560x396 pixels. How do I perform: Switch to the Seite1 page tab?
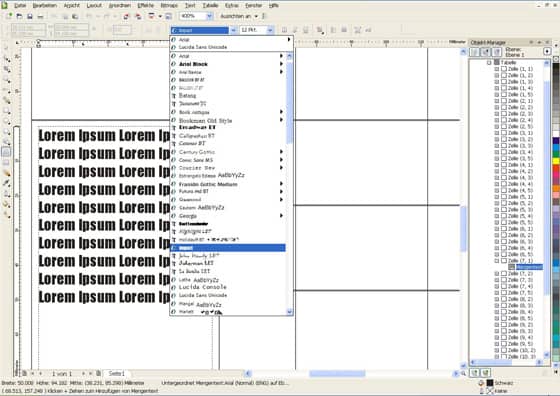click(116, 374)
